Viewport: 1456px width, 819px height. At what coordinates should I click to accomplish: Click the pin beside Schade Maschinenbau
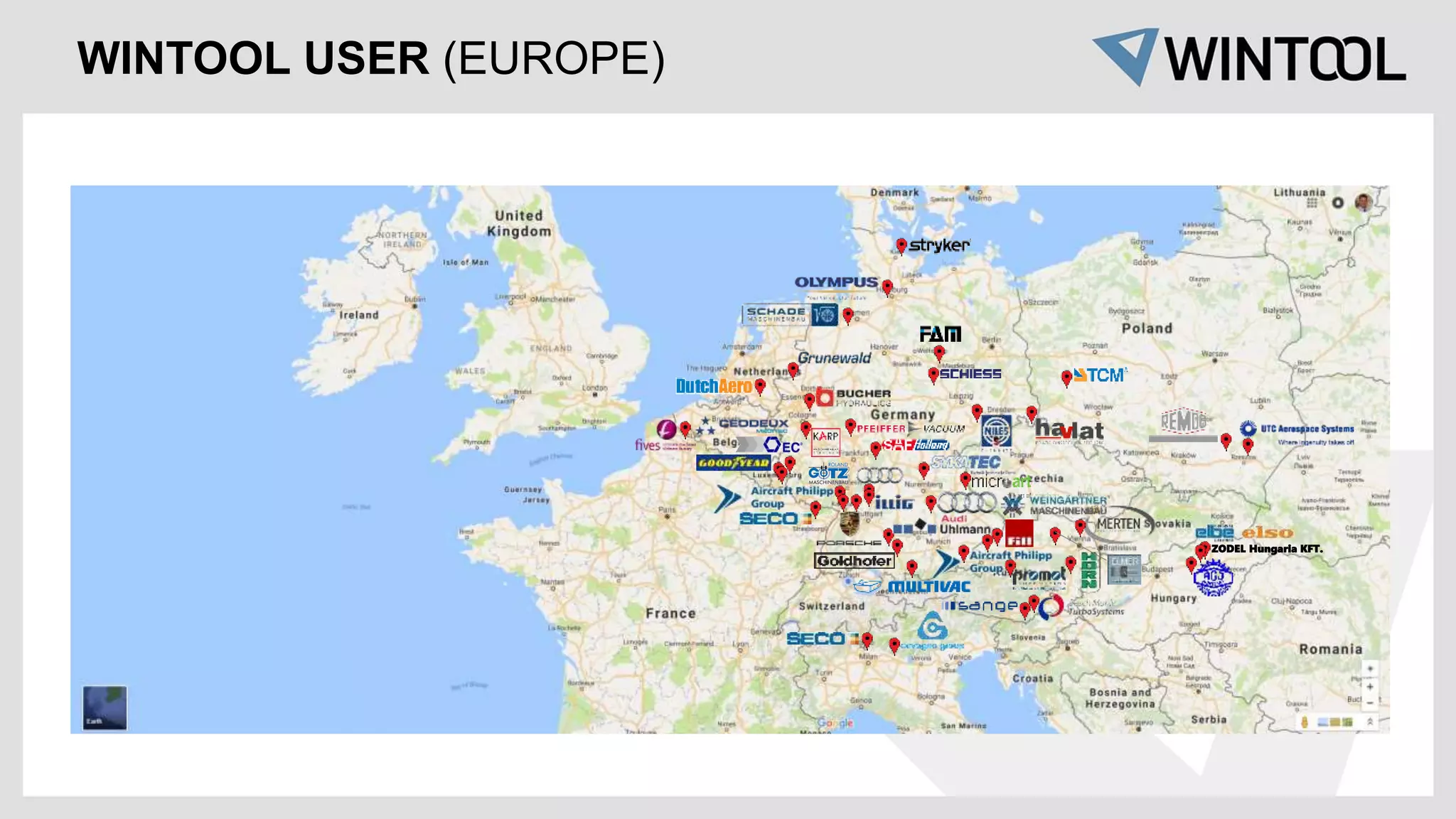pyautogui.click(x=848, y=316)
